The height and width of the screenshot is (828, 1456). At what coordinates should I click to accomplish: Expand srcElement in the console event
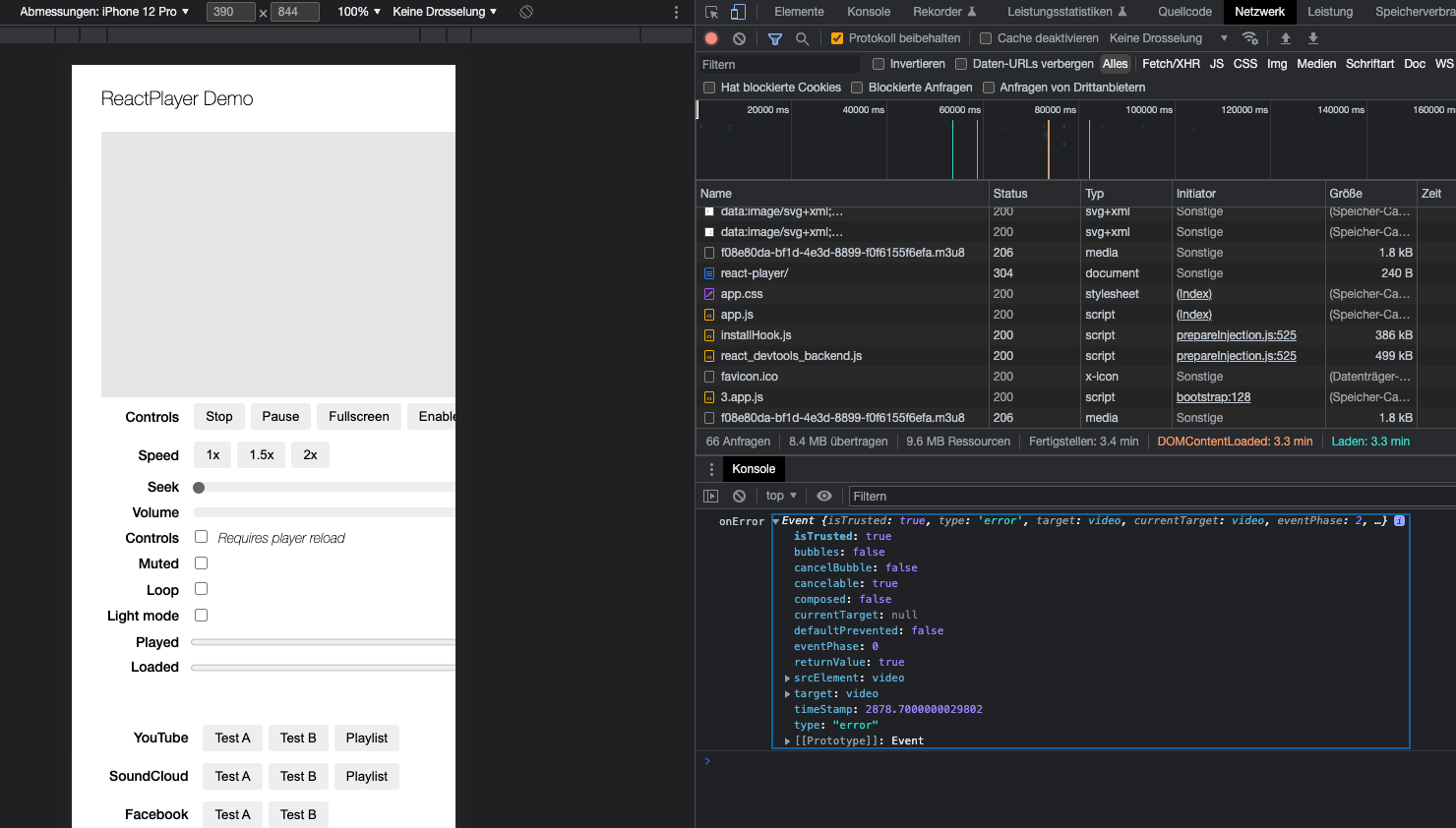click(x=787, y=678)
